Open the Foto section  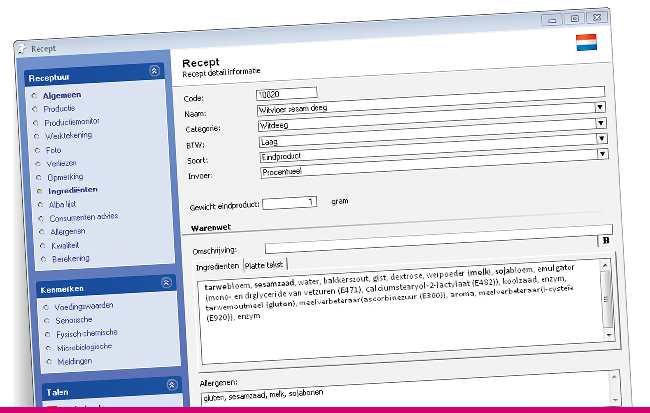point(53,150)
